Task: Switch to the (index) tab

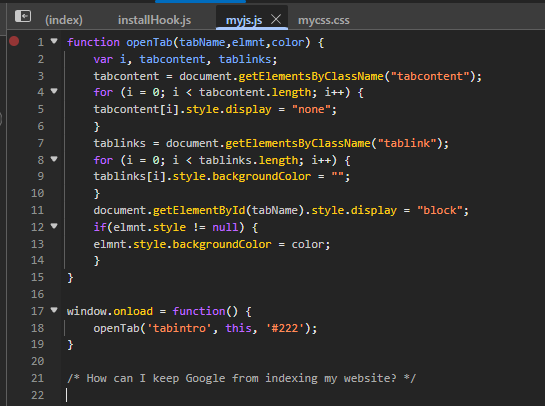Action: (x=64, y=20)
